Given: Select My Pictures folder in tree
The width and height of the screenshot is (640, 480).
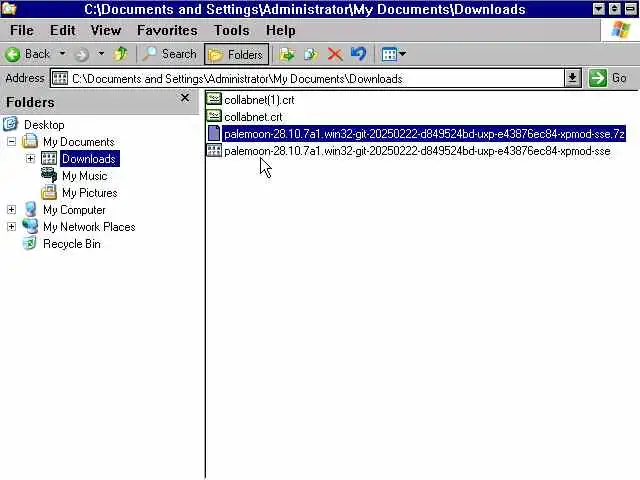Looking at the screenshot, I should tap(89, 193).
